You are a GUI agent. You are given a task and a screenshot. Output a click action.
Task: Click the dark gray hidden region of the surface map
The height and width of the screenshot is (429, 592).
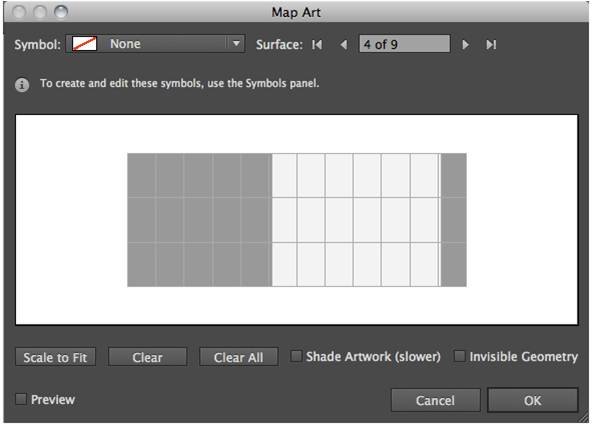pos(199,220)
